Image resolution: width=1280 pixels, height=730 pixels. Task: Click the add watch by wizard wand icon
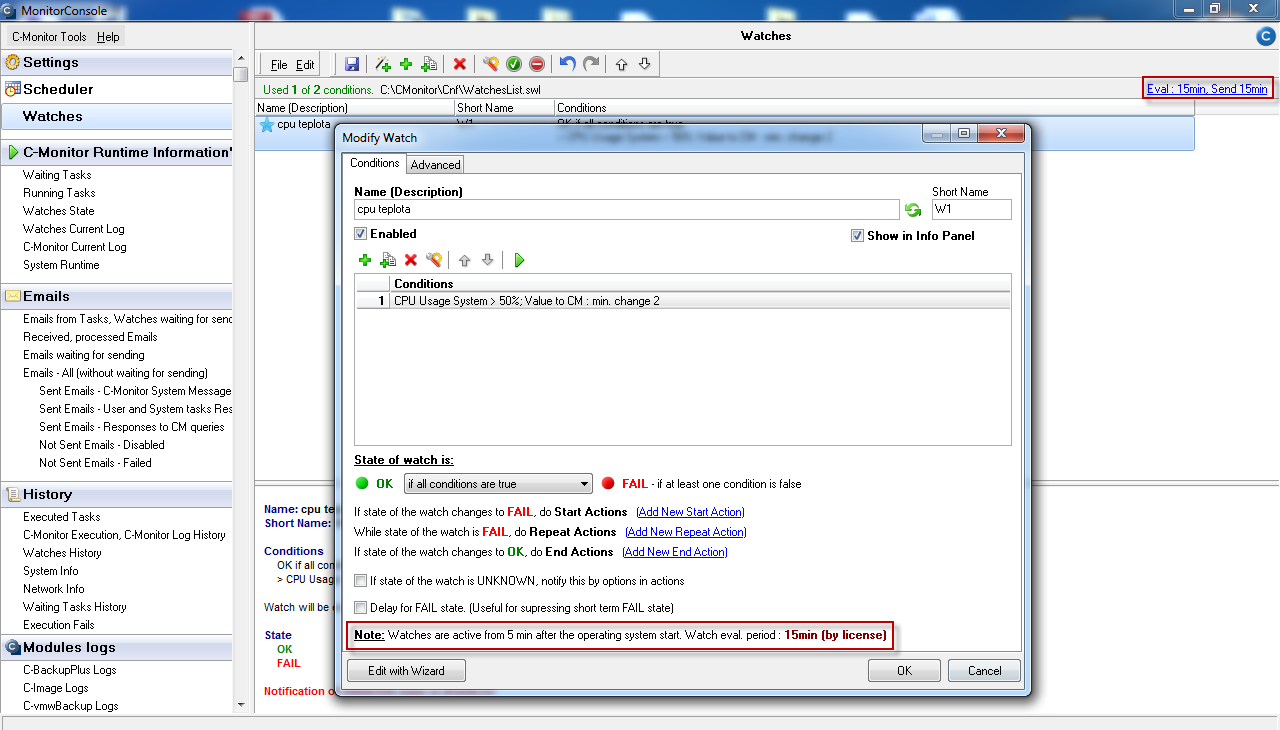pyautogui.click(x=383, y=64)
